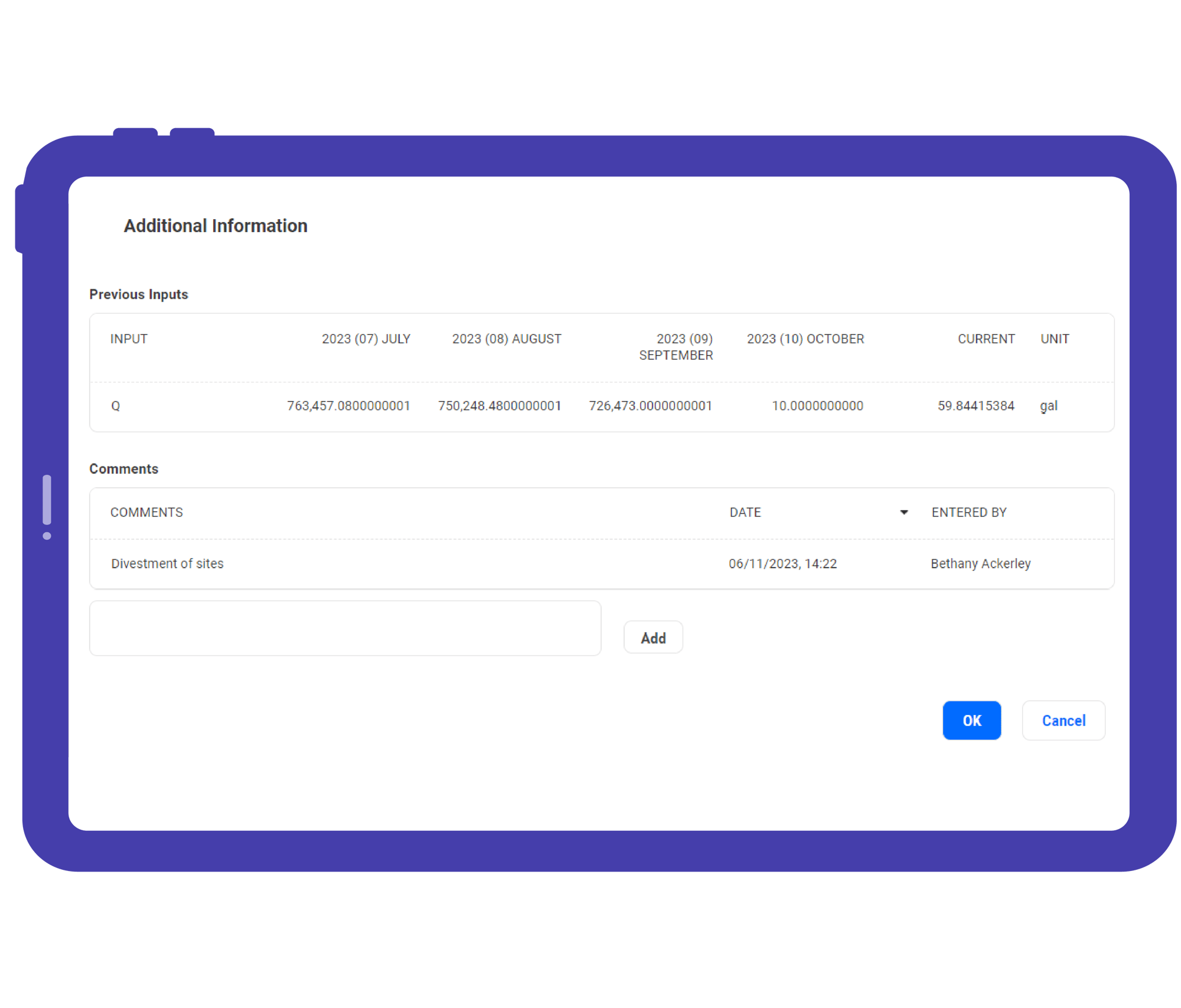Viewport: 1181px width, 1008px height.
Task: Select the Comments section heading
Action: (x=124, y=469)
